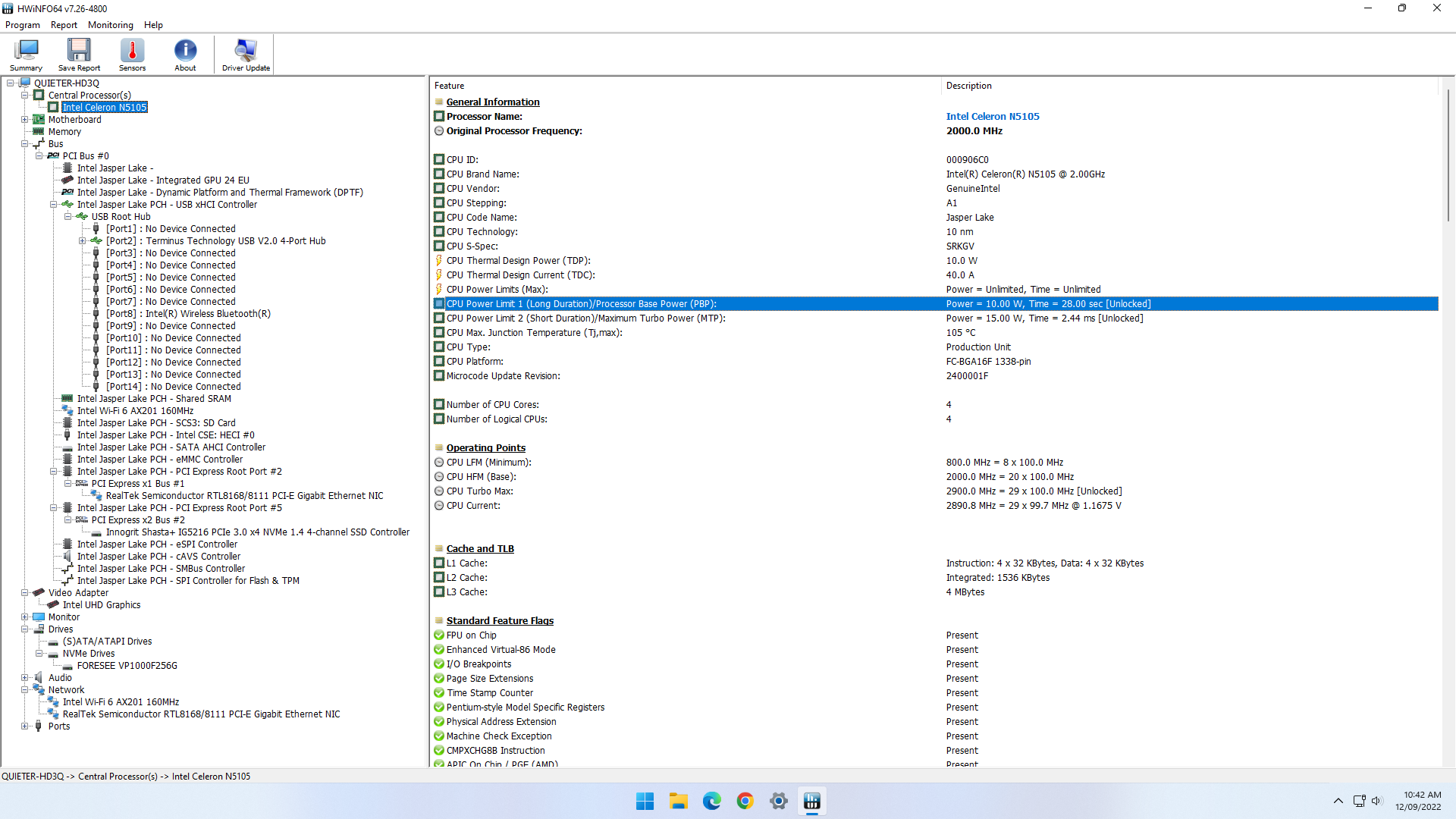Click the Intel UHD Graphics adapter icon
The image size is (1456, 819).
[53, 605]
